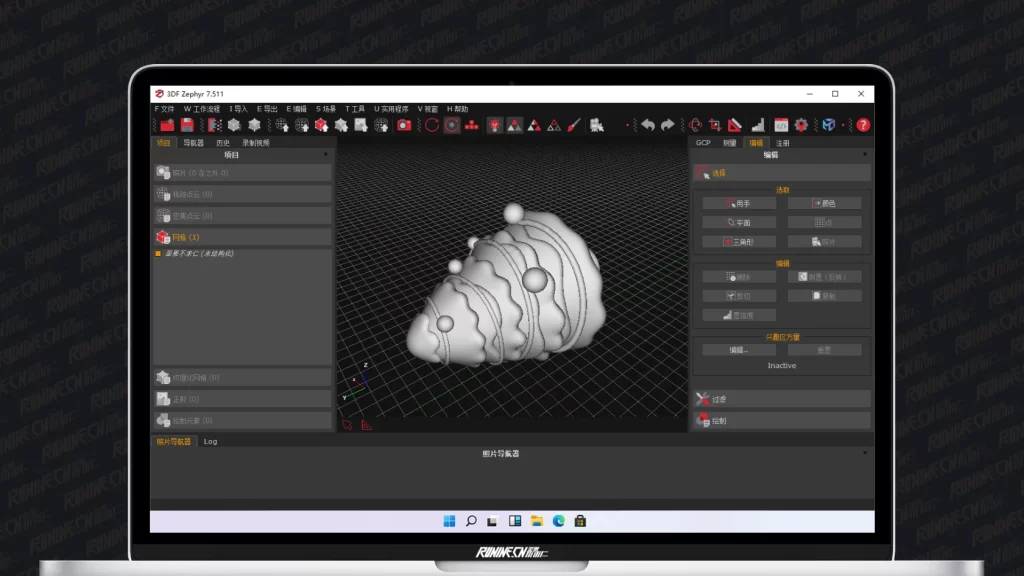Open the red question mark help icon

point(863,125)
